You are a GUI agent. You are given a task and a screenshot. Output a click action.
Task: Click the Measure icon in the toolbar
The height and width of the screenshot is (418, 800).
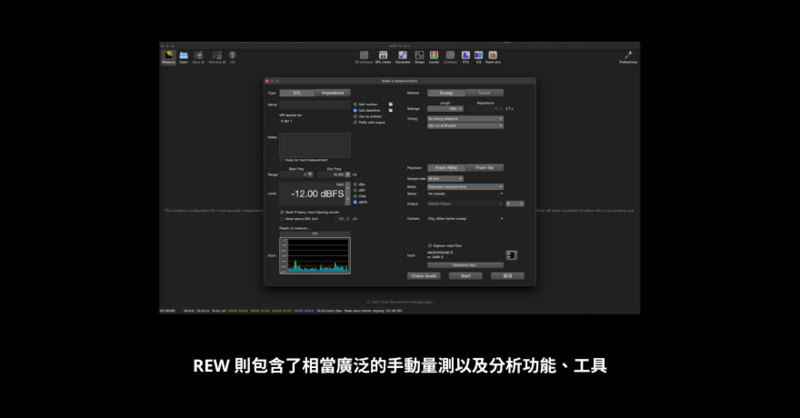point(167,56)
